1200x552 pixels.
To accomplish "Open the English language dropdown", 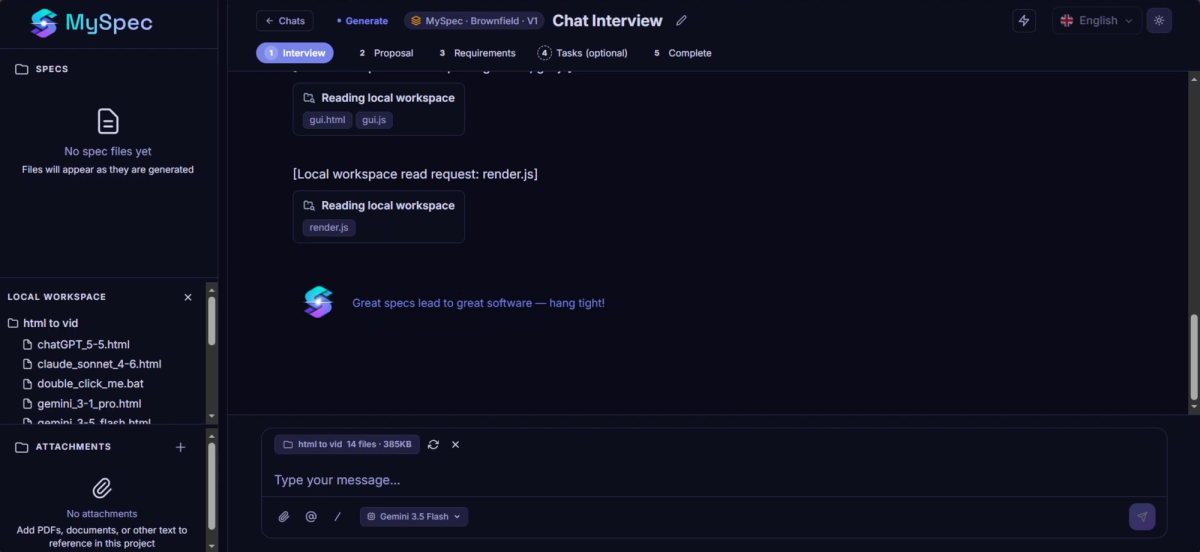I will (1096, 20).
